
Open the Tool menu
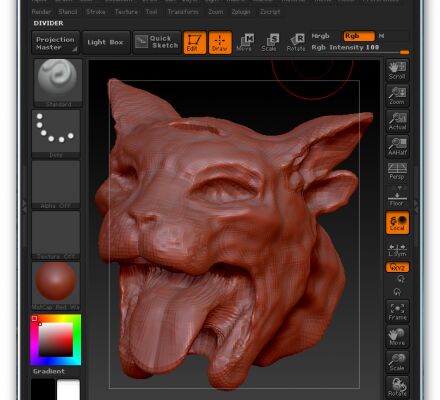(151, 12)
